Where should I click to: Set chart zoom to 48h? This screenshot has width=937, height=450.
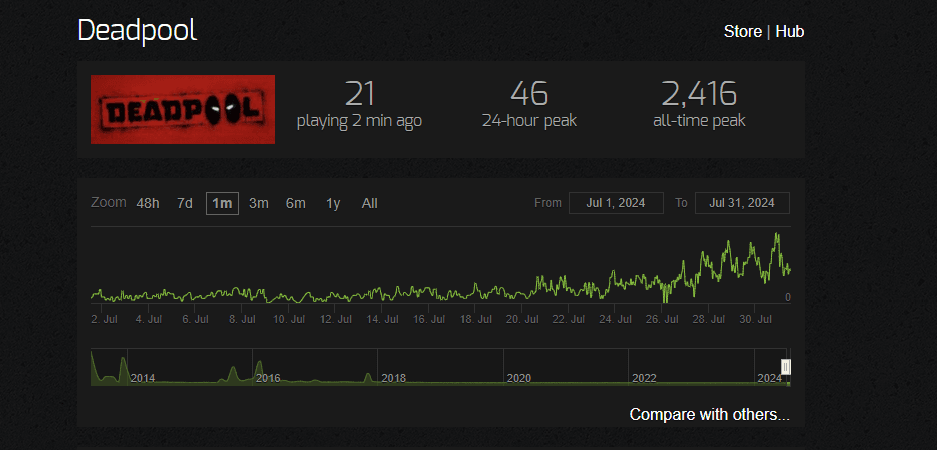(x=148, y=203)
